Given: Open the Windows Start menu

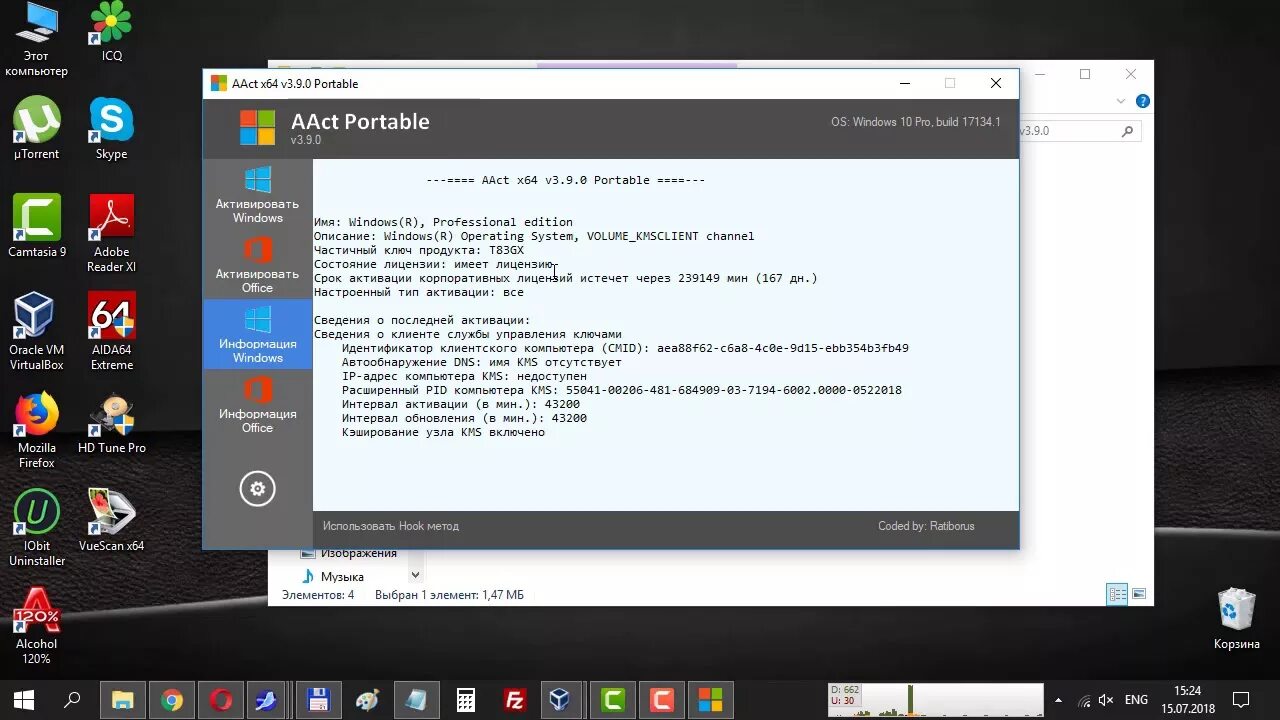Looking at the screenshot, I should click(x=24, y=699).
